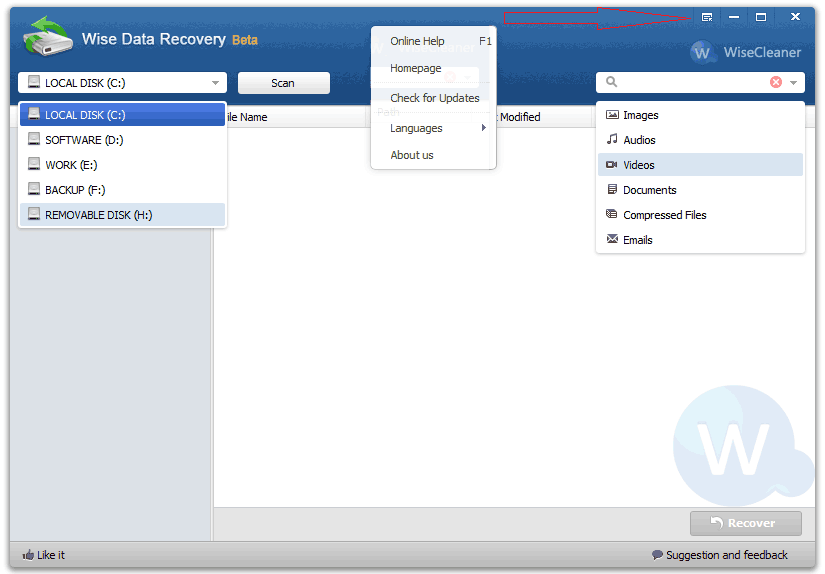The image size is (825, 574).
Task: Click the SOFTWARE (D:) disk icon
Action: point(34,139)
